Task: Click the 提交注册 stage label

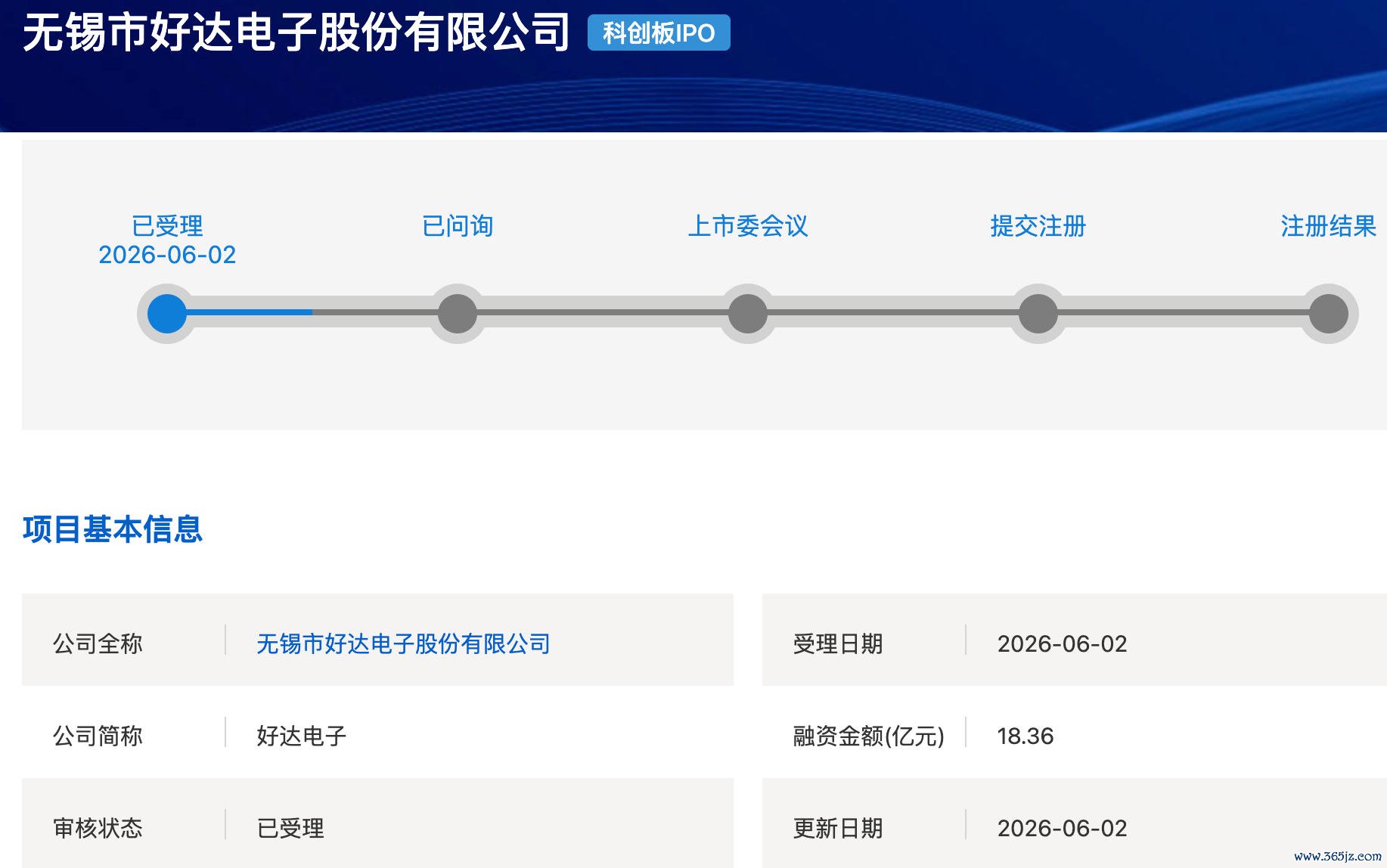Action: [1038, 226]
